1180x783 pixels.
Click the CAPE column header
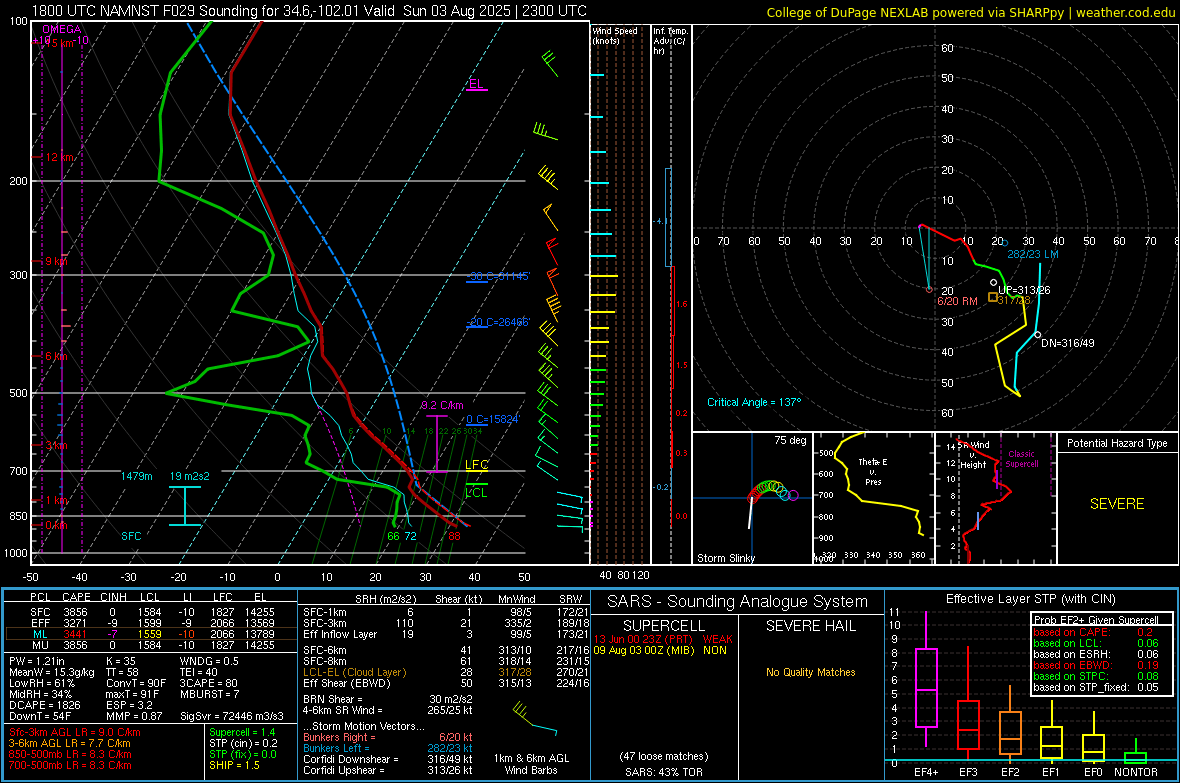[x=76, y=598]
